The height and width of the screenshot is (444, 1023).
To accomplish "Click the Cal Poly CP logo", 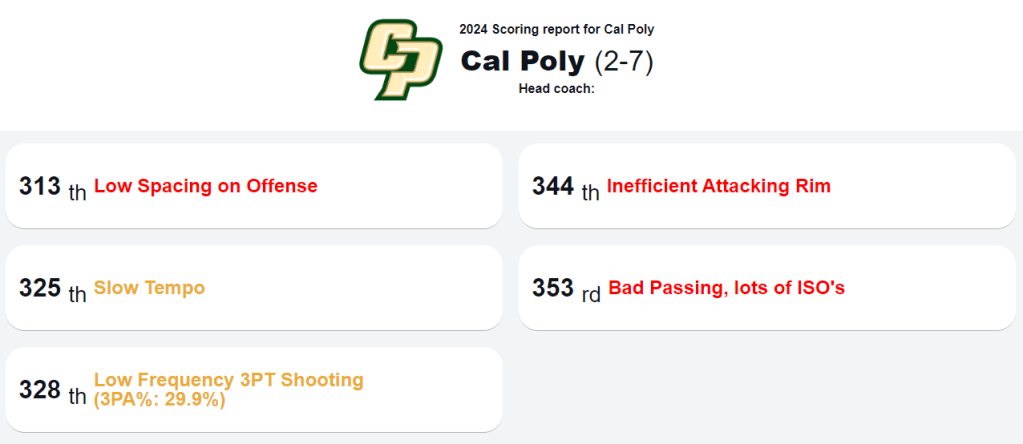I will 400,61.
